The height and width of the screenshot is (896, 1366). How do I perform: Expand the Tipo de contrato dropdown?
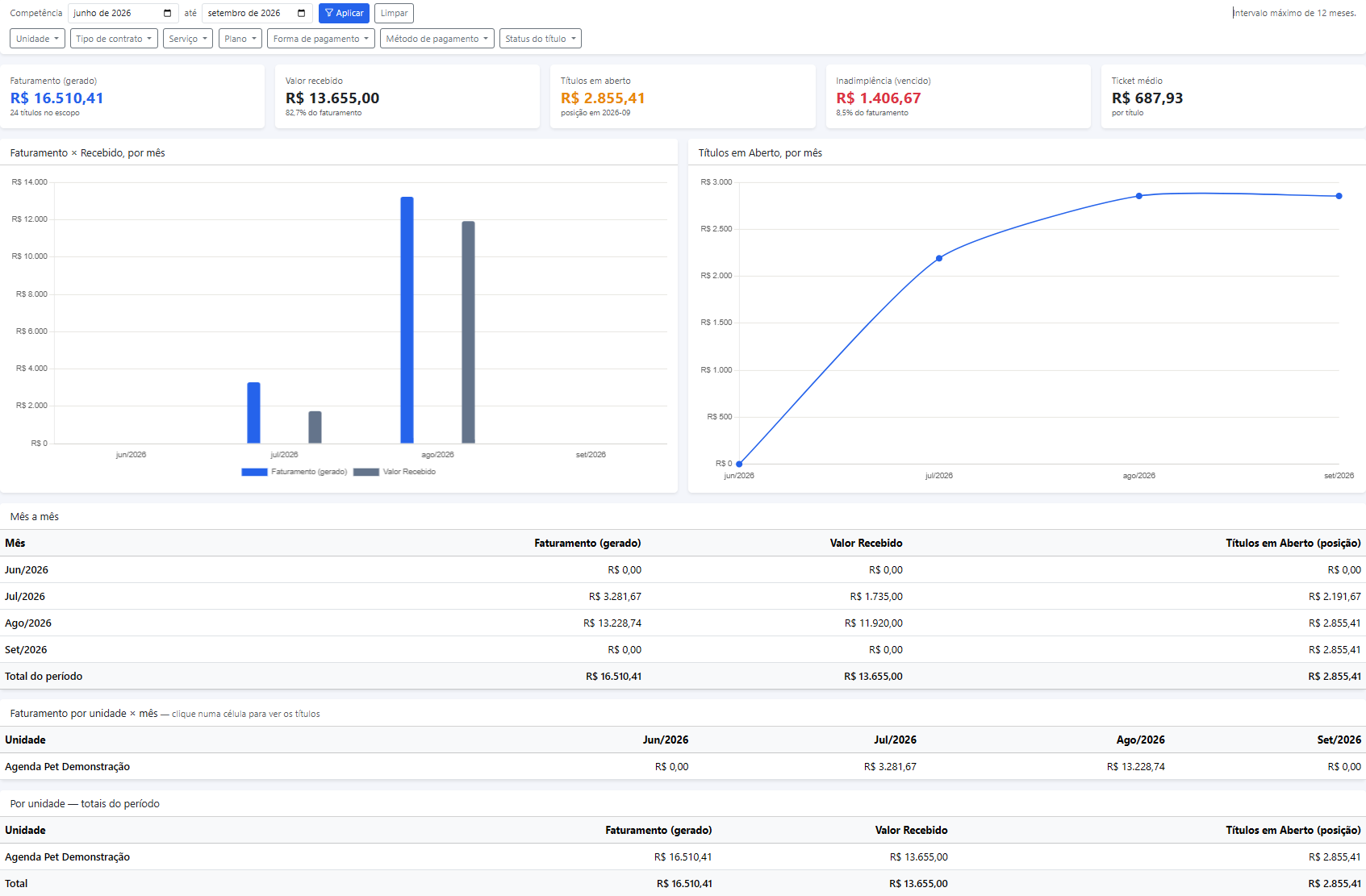pos(114,39)
